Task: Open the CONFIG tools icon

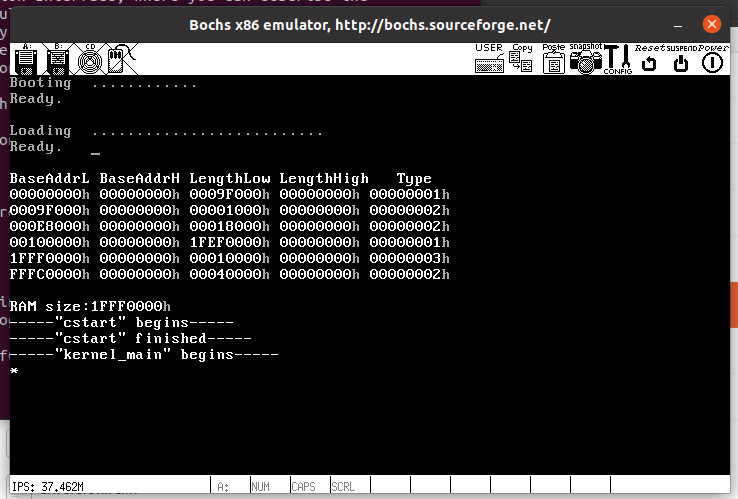Action: click(x=618, y=58)
